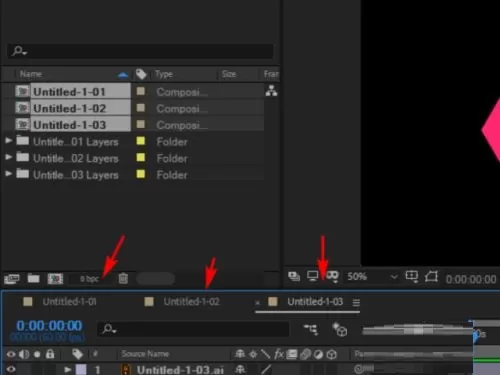Click composition icon next to Untitled-1-01
The height and width of the screenshot is (375, 500).
(22, 91)
